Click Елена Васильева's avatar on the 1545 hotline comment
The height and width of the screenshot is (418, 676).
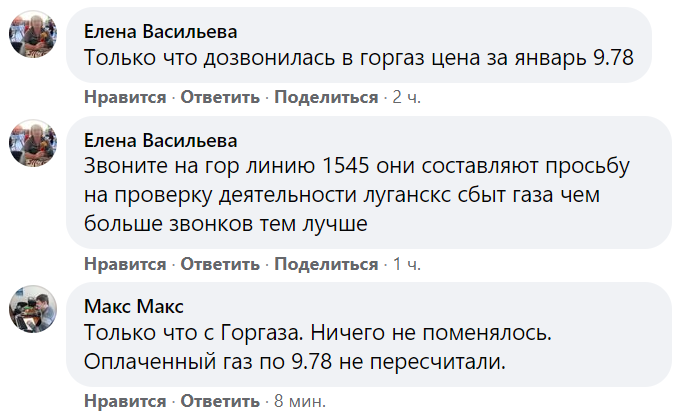pos(30,145)
